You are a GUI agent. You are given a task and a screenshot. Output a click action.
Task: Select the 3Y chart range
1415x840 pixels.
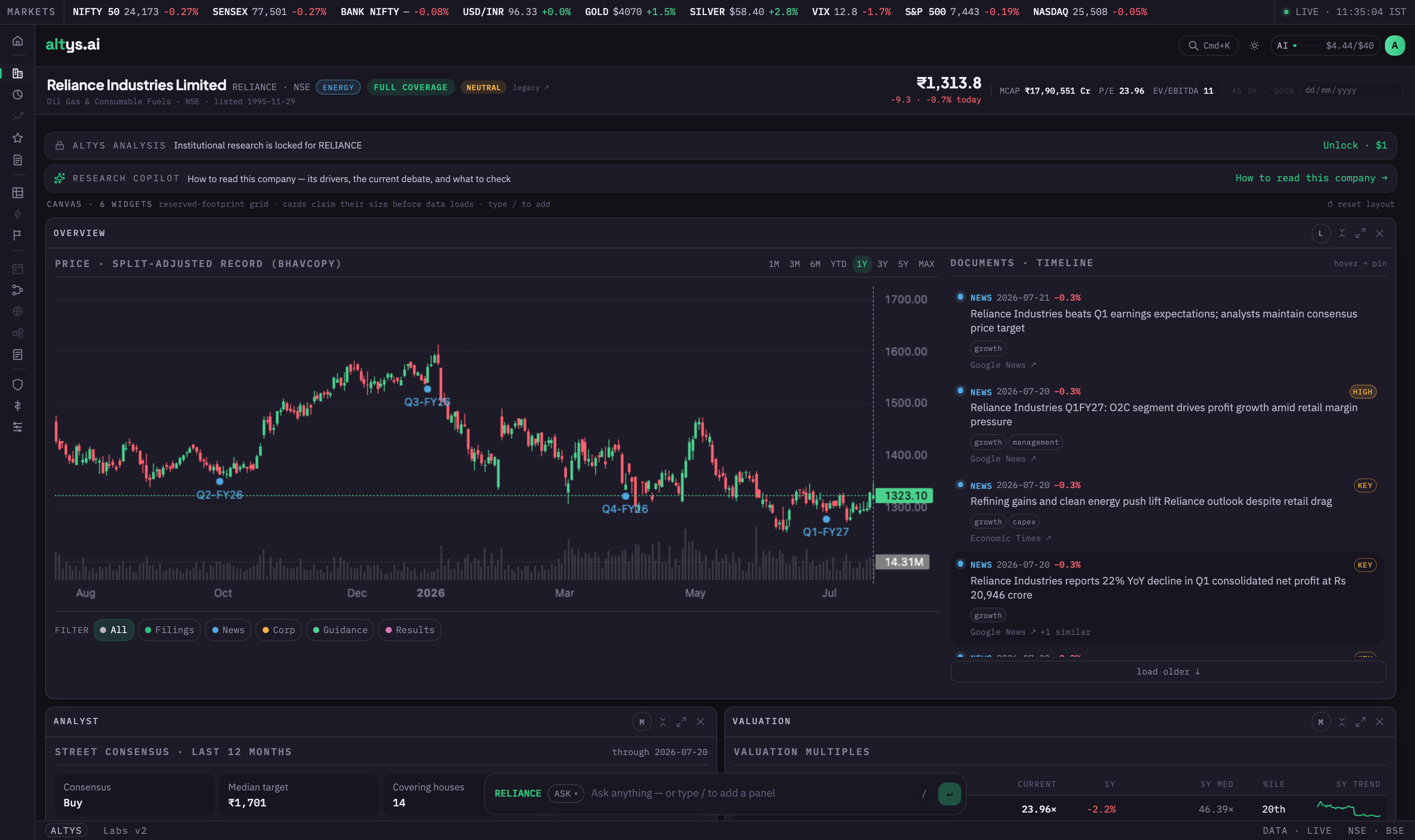tap(883, 264)
